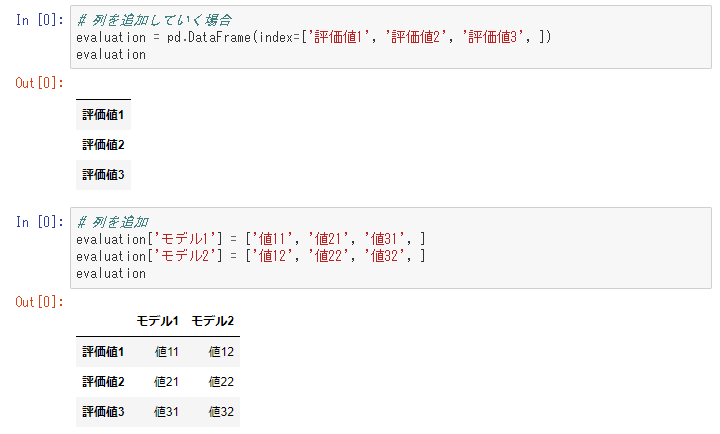Click 評価値1 row header in second table

[x=103, y=352]
